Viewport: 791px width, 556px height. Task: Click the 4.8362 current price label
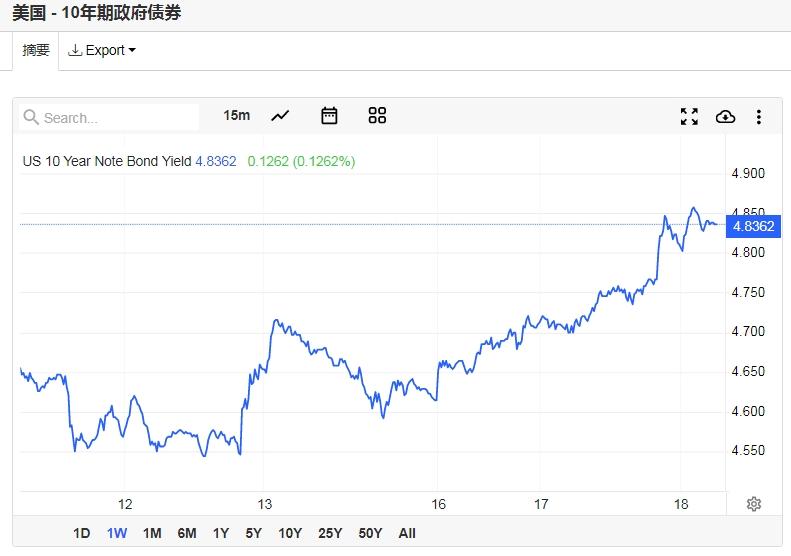pos(753,226)
